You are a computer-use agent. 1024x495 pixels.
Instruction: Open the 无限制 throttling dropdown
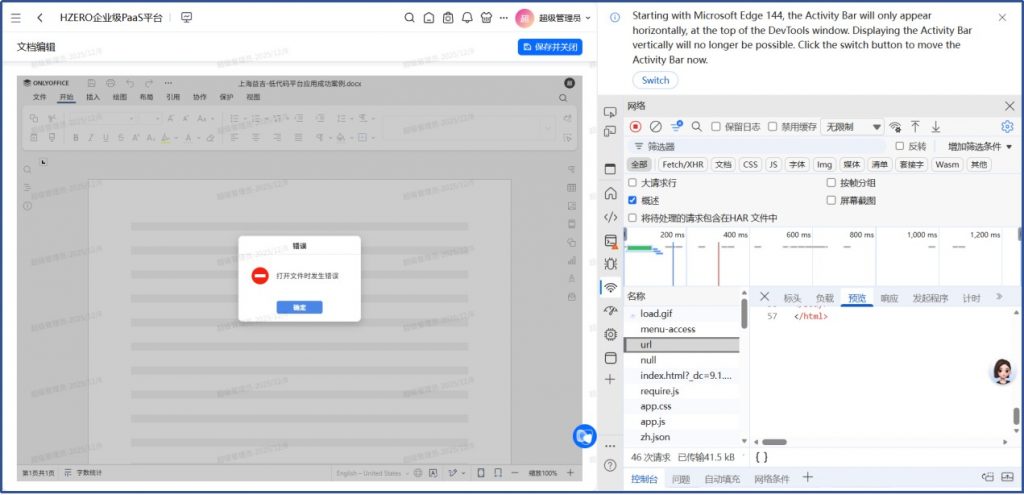[x=852, y=127]
